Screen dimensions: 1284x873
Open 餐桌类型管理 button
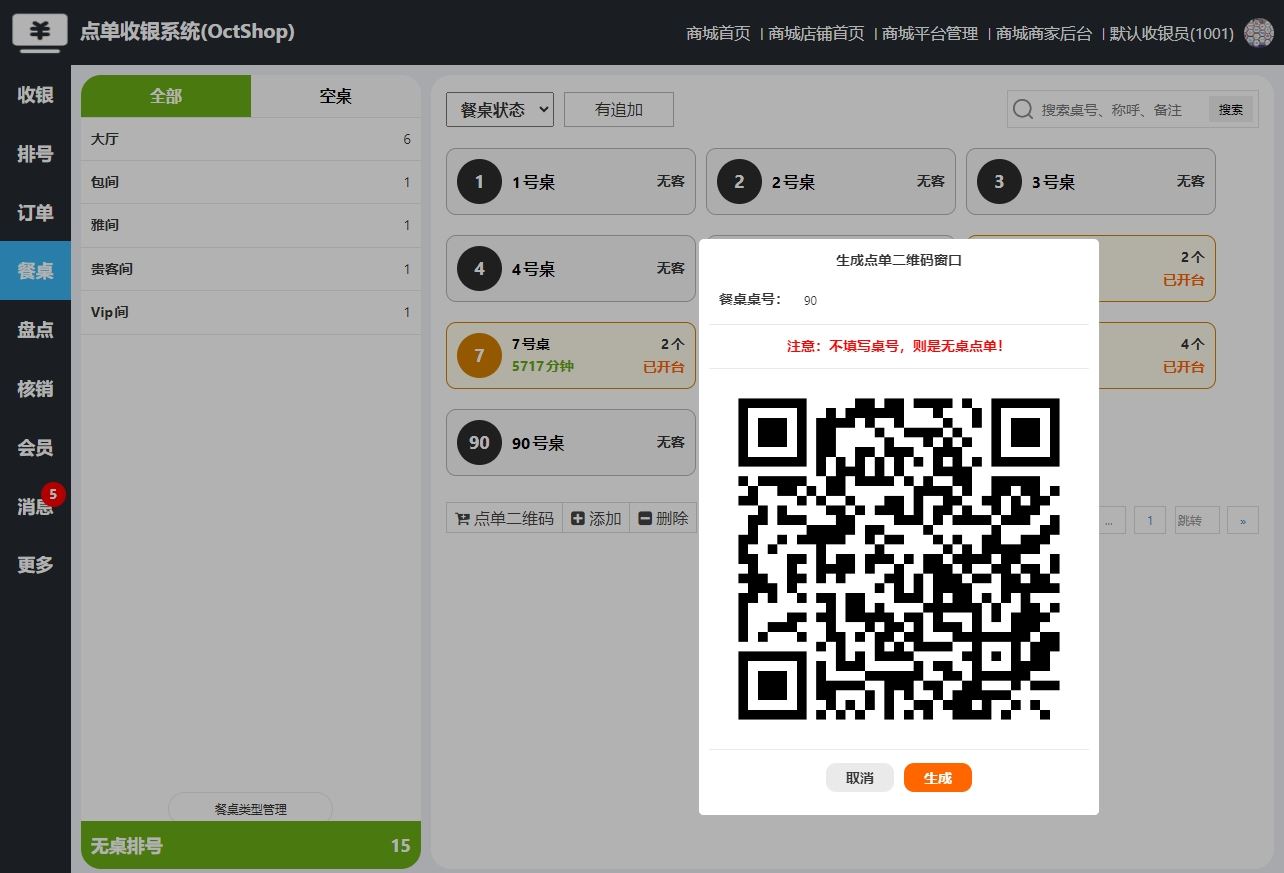pos(250,809)
